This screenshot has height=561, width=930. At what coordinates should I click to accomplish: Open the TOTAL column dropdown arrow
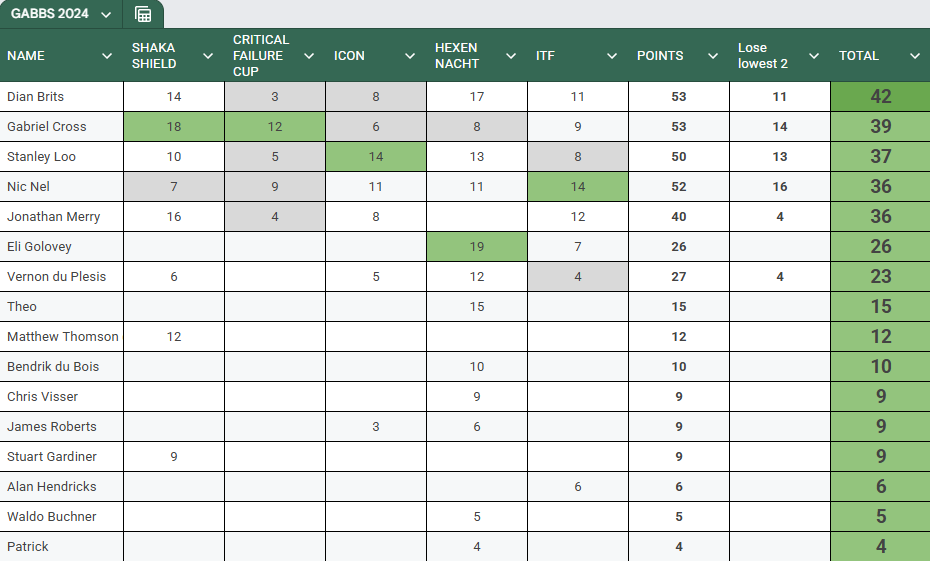coord(915,56)
